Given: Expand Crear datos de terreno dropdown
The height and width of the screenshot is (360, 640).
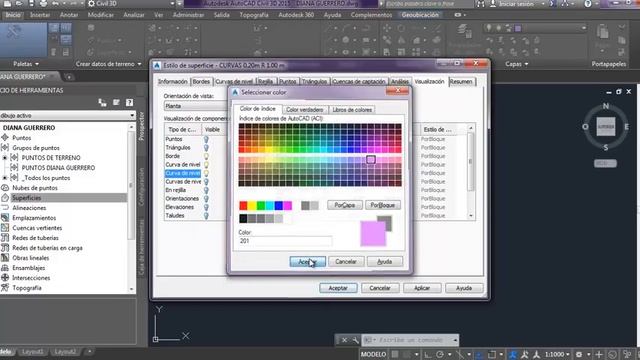Looking at the screenshot, I should point(109,64).
